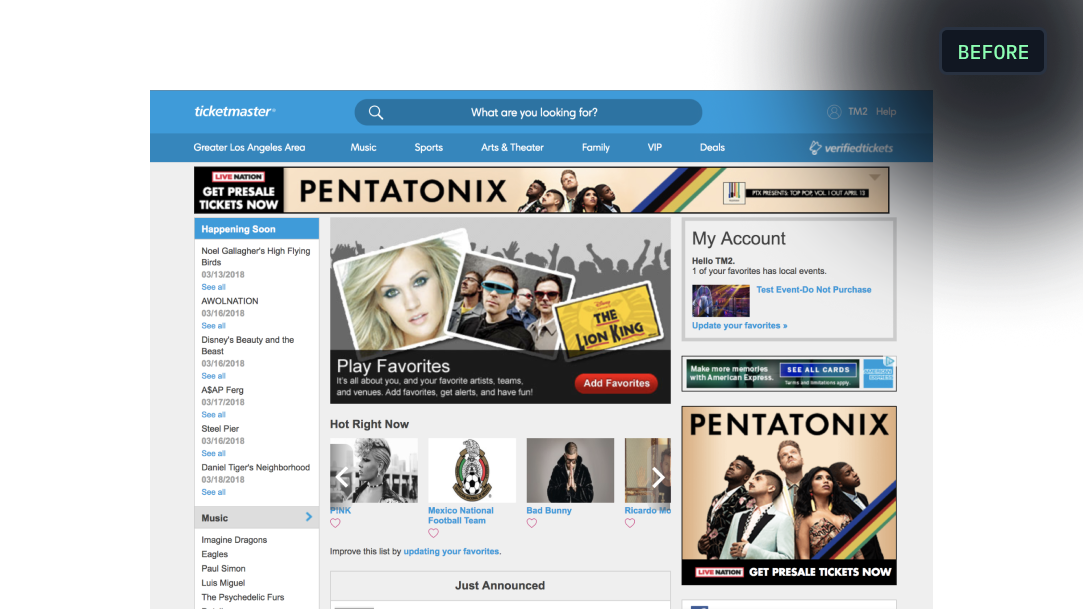Open the TM2 account avatar icon

834,112
